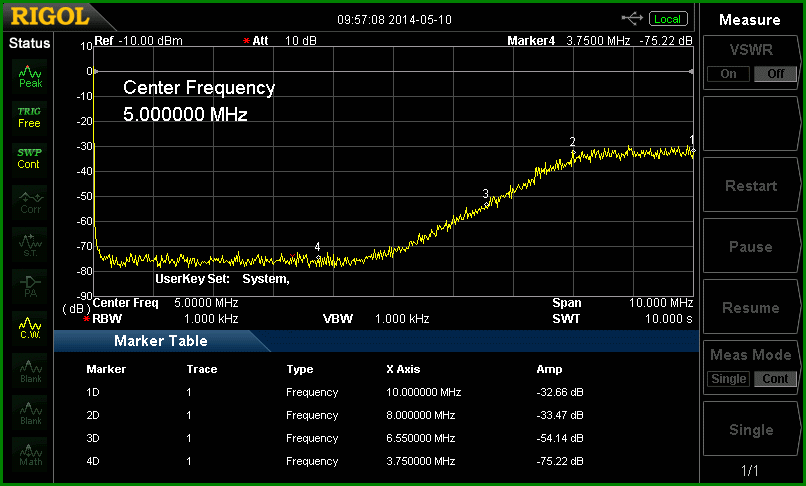Click the Math trace status icon
Screen dimensions: 806x486
30,454
